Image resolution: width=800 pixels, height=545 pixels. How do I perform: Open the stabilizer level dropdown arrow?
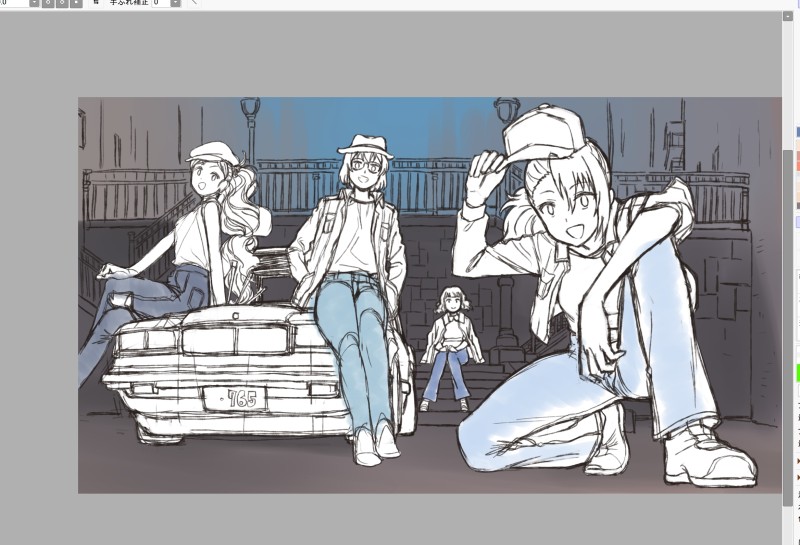(176, 3)
